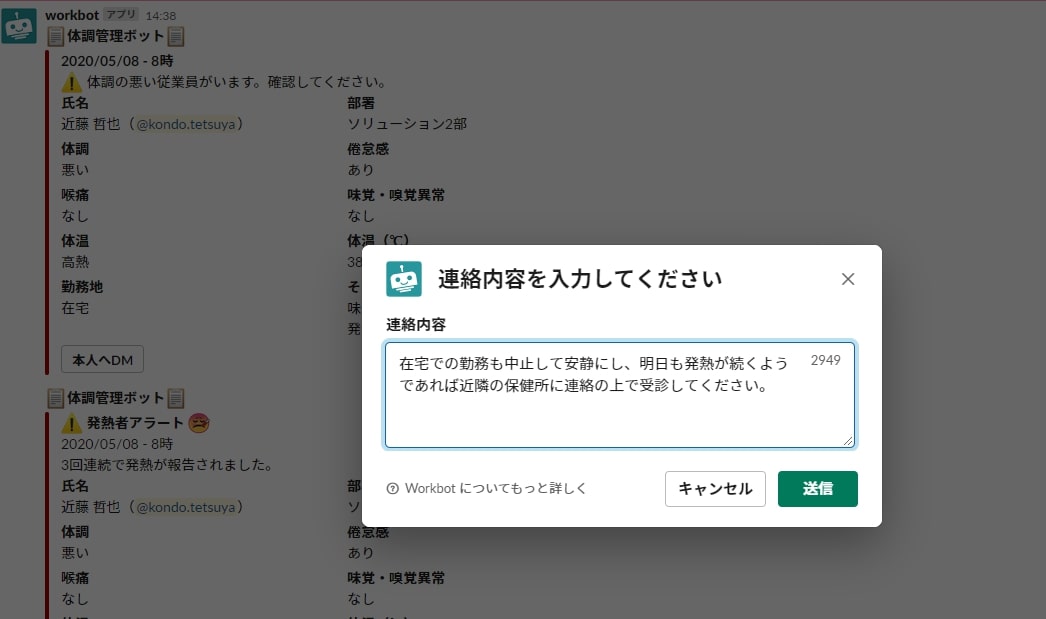Viewport: 1046px width, 619px height.
Task: Click inside the 連絡内容 text area
Action: click(620, 395)
